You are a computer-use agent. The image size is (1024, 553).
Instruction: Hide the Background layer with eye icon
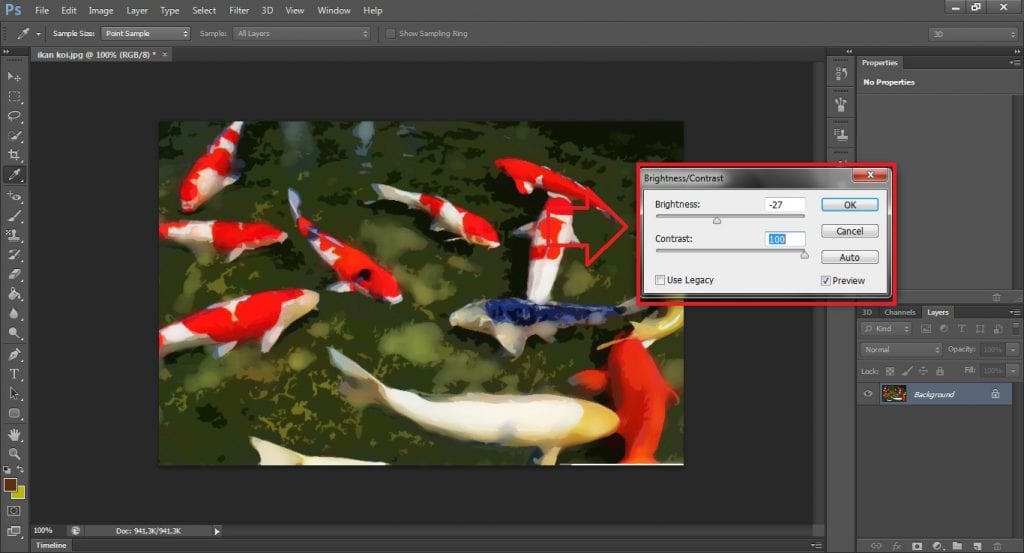868,394
